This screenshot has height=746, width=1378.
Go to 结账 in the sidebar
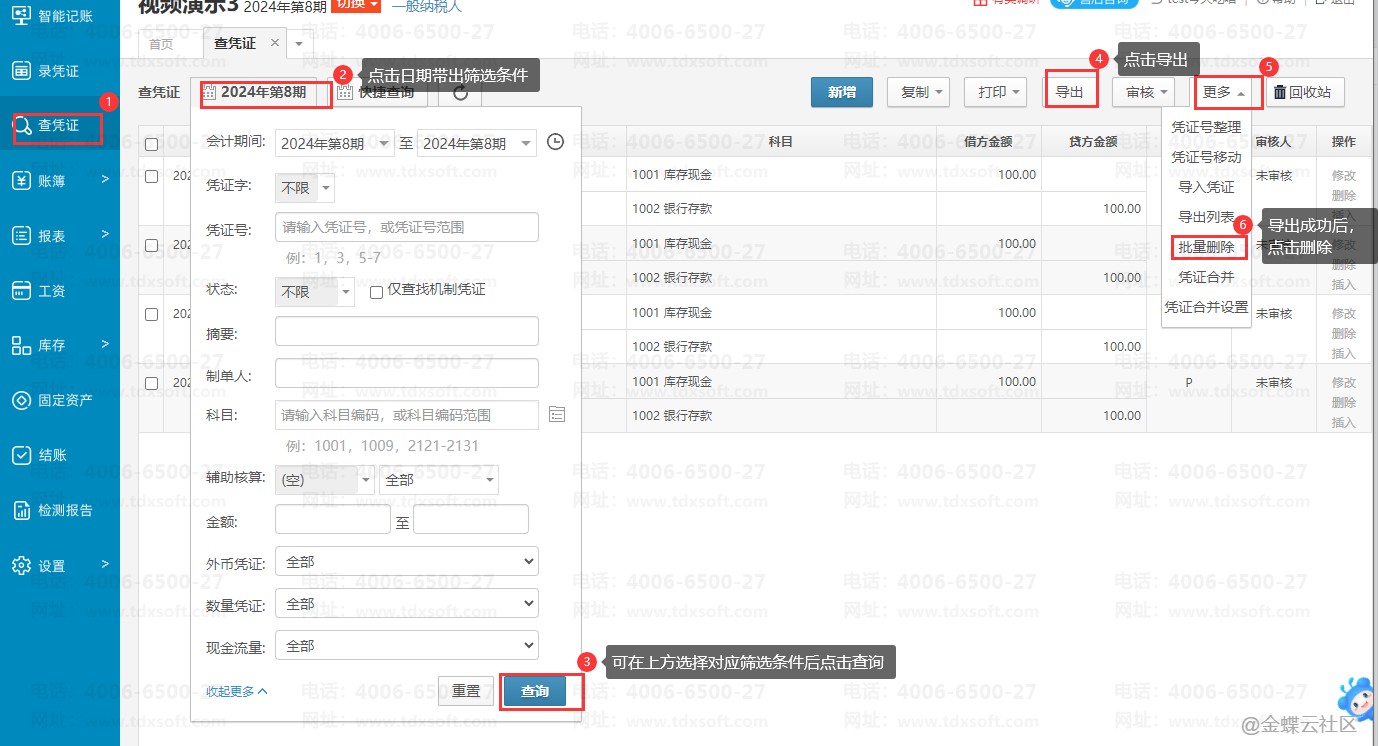50,455
